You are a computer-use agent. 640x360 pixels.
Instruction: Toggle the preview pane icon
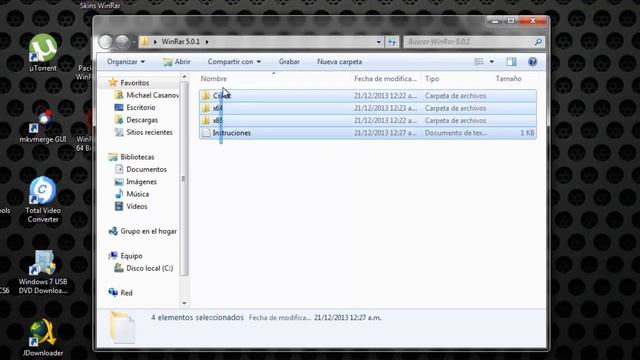point(511,62)
